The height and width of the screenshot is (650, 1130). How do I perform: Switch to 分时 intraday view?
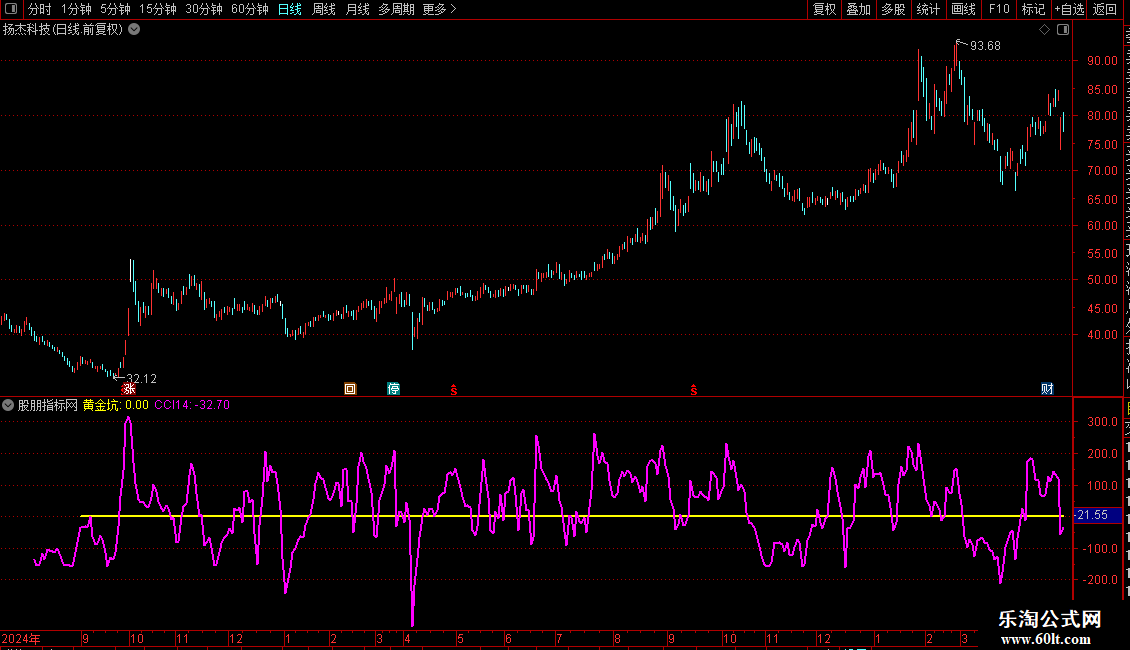[x=40, y=9]
